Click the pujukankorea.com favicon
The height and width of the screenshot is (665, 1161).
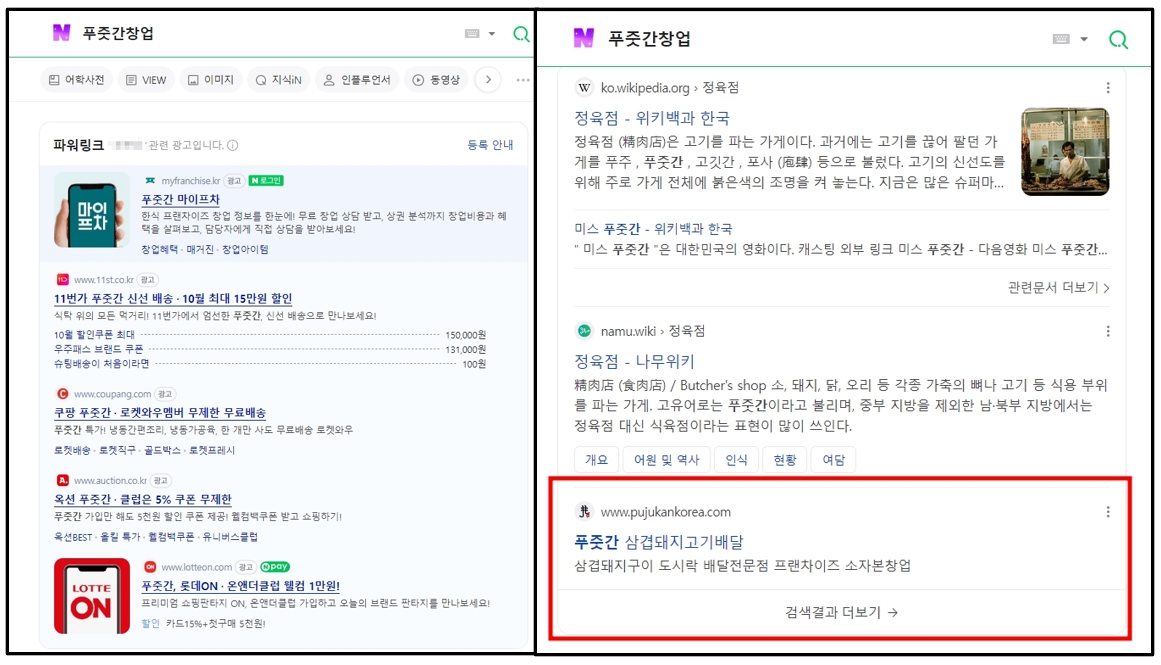click(x=584, y=512)
